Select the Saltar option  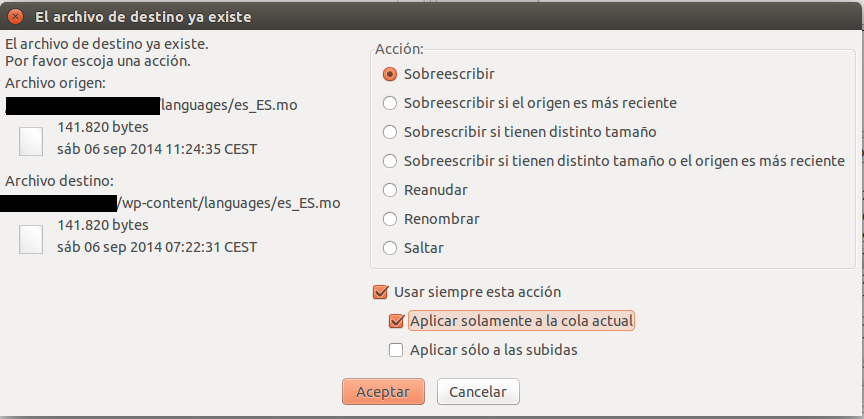tap(413, 248)
